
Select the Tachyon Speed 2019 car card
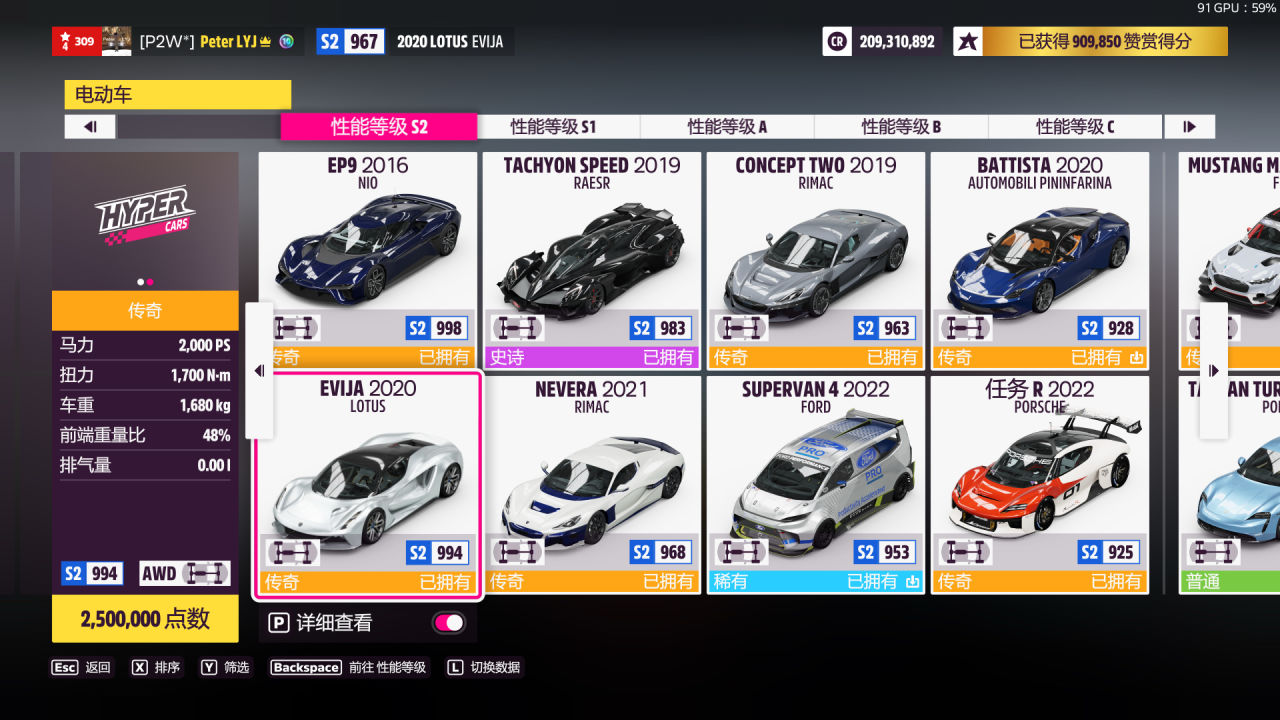[592, 261]
